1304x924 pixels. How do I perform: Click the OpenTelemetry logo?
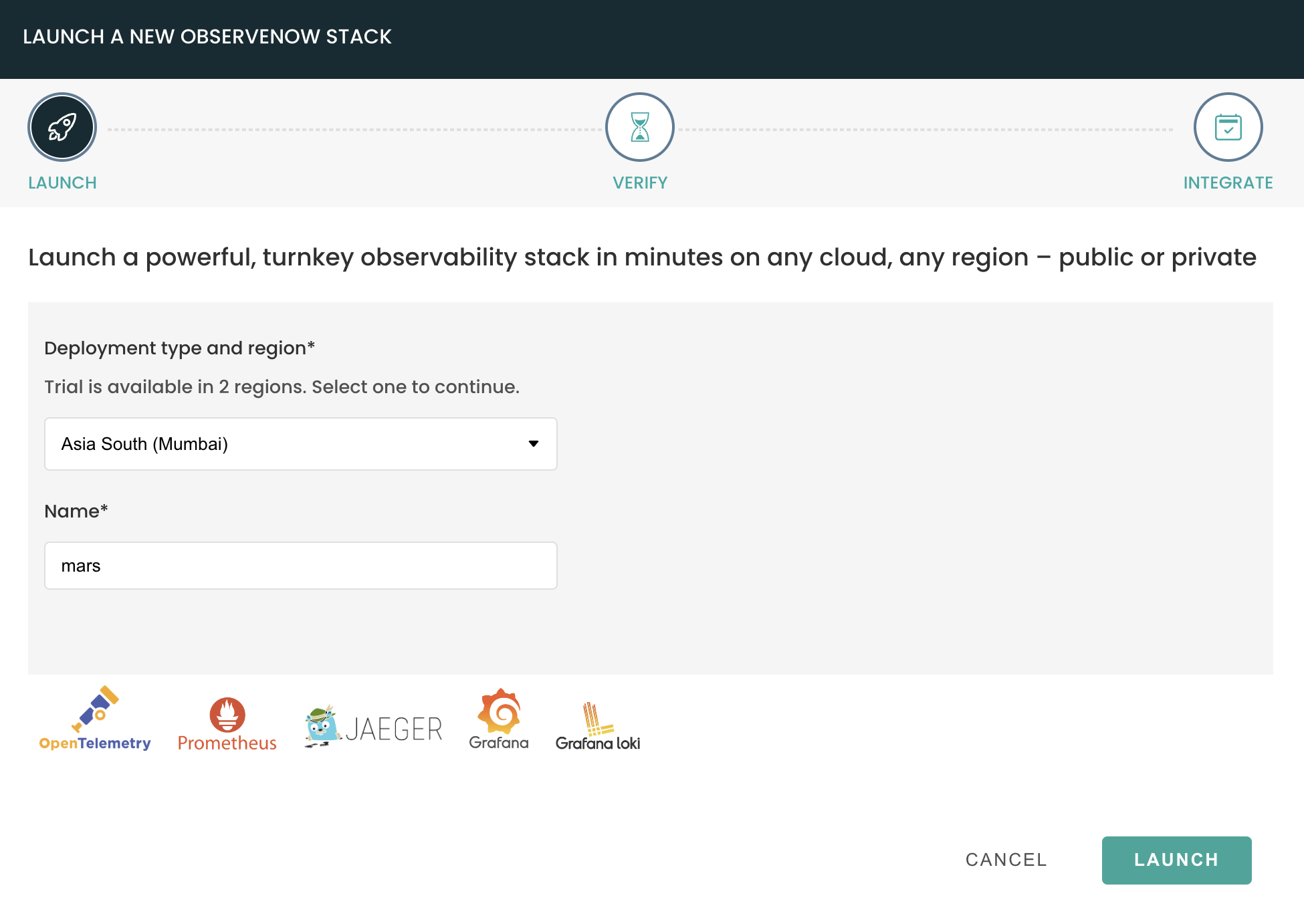click(x=95, y=719)
